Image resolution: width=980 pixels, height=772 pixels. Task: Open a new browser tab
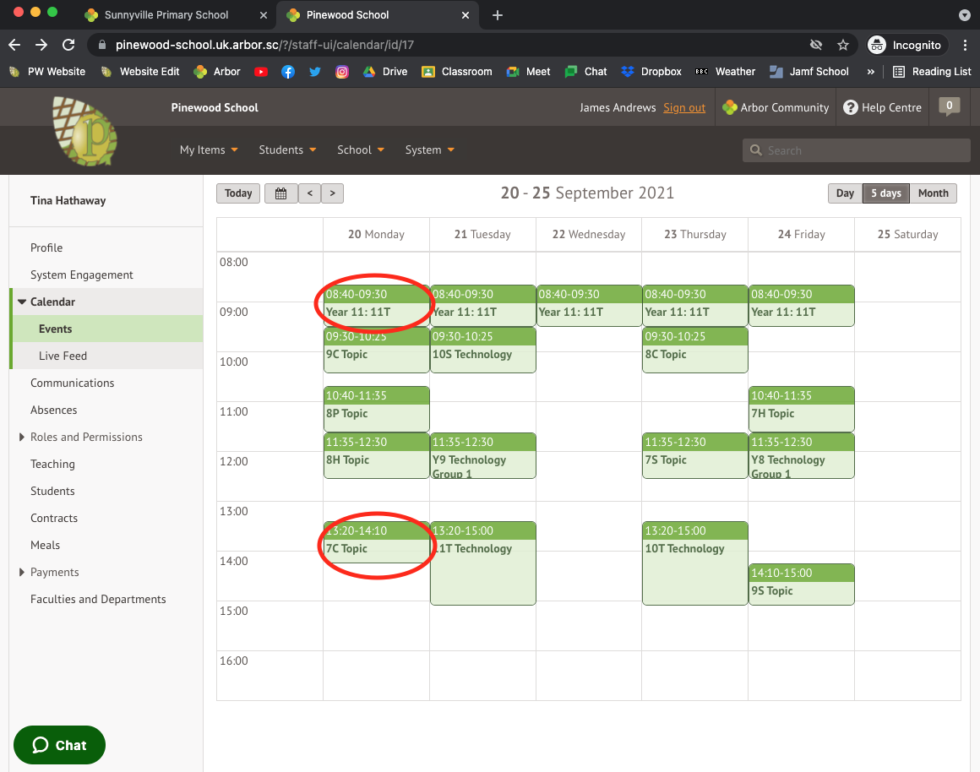coord(498,15)
